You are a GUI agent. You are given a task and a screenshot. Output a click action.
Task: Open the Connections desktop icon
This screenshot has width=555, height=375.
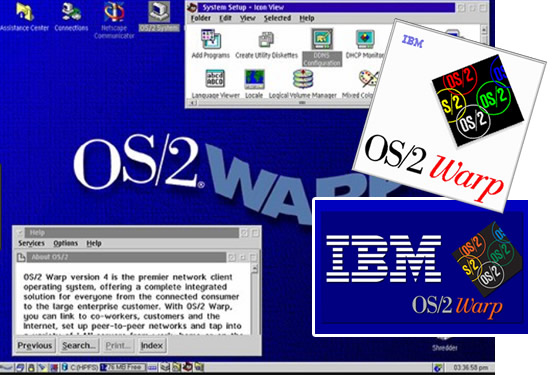pos(71,17)
